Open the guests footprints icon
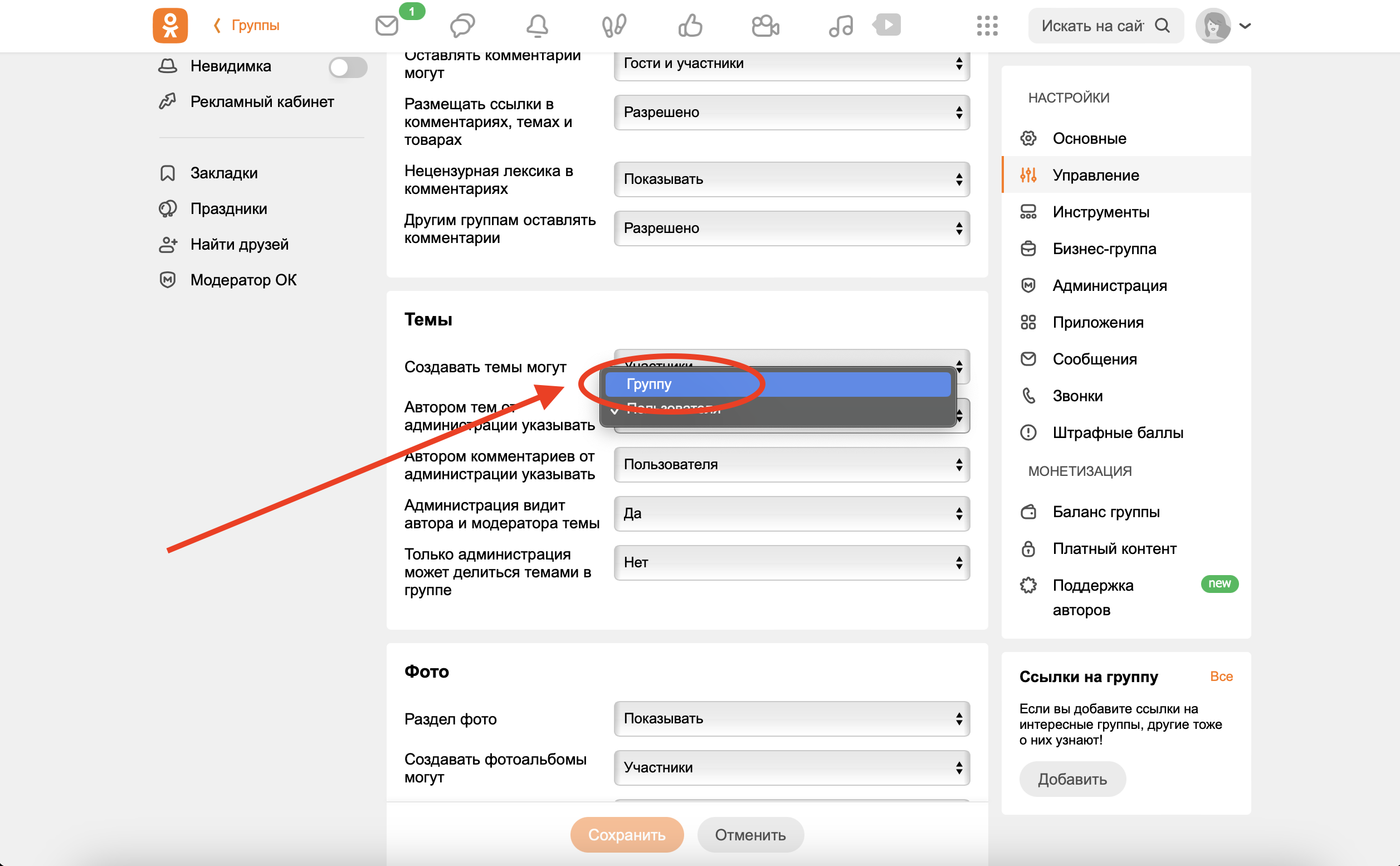The image size is (1400, 866). [x=613, y=26]
